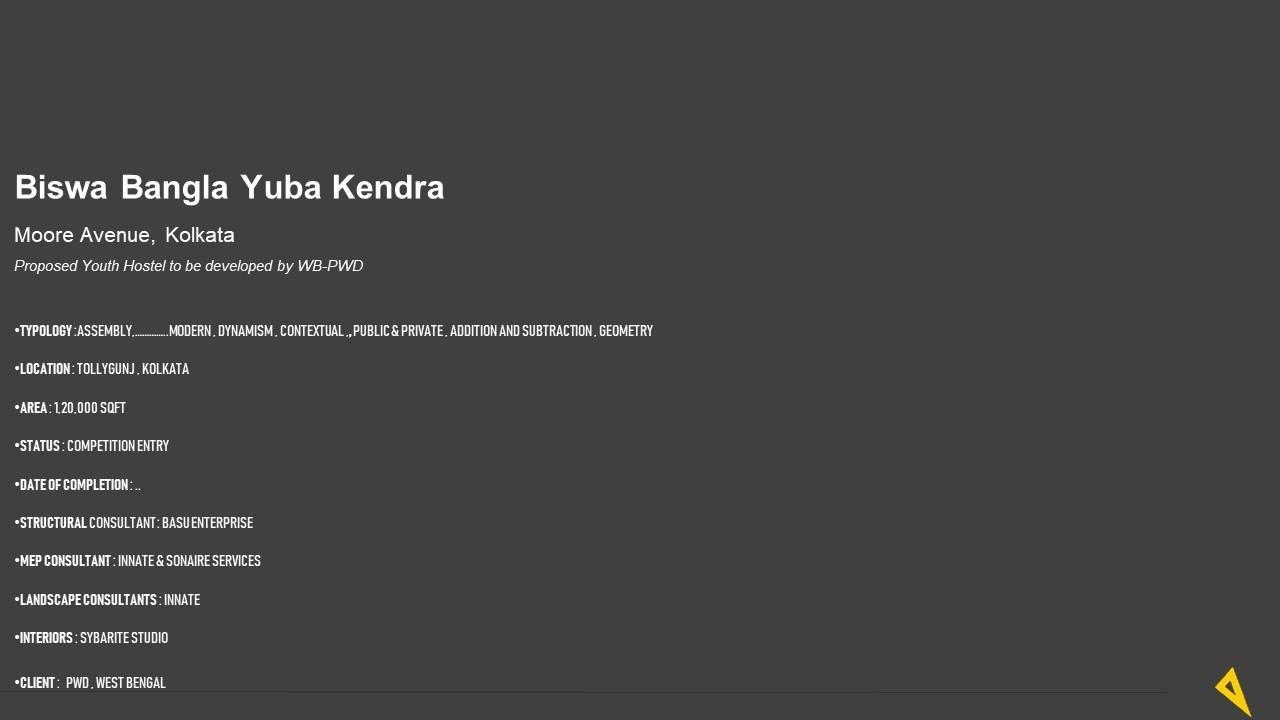Select the italic Proposed Youth Hostel line
Viewport: 1280px width, 720px height.
[x=188, y=266]
